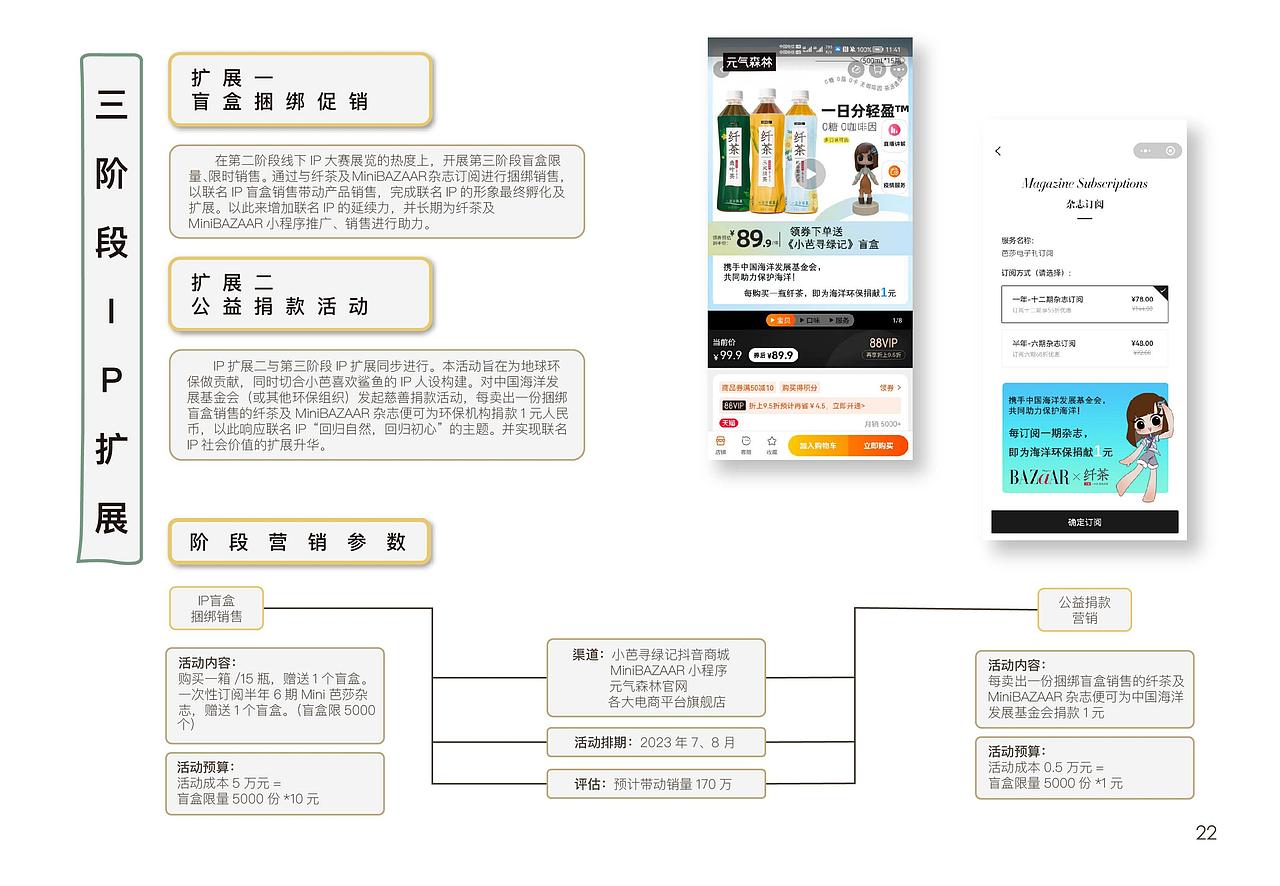Click the 活动排期：2023 年 7、8 月 box
The image size is (1280, 886).
click(656, 742)
